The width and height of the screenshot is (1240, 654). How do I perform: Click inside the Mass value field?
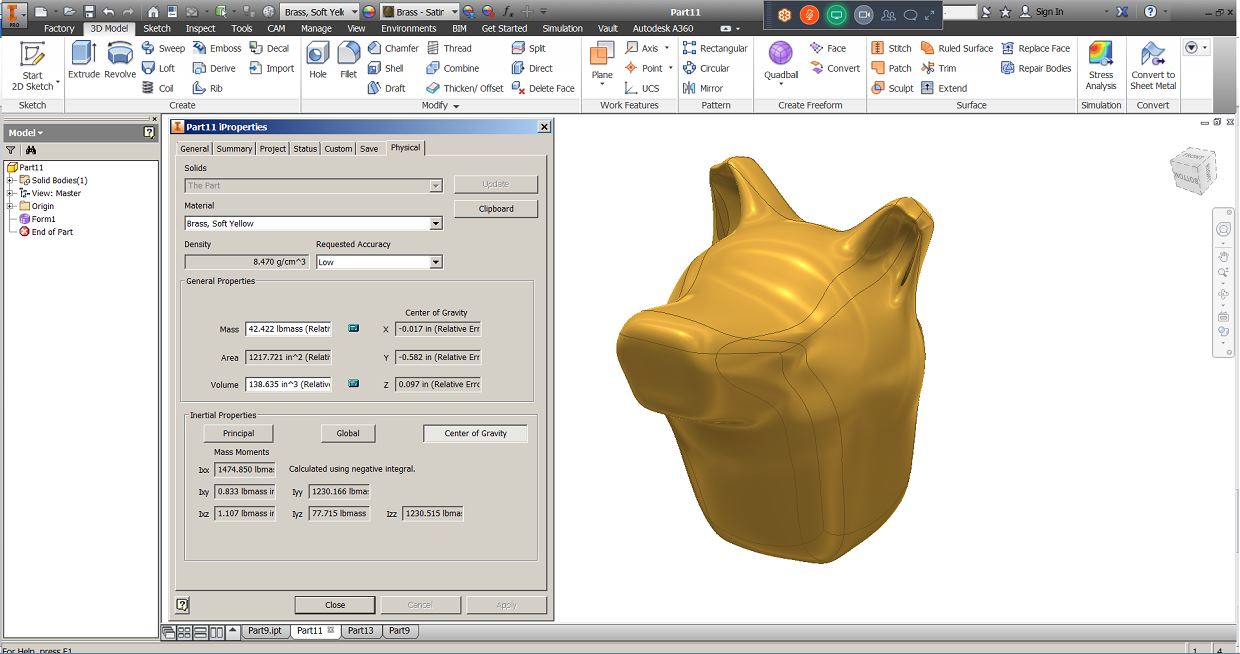[290, 328]
